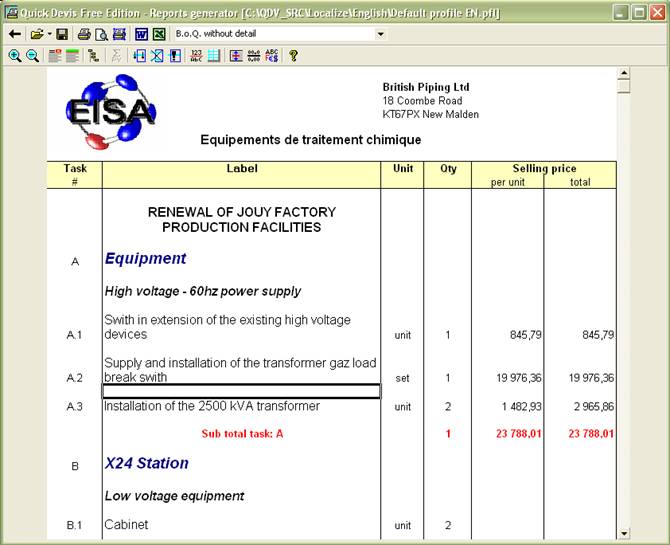Click the Swith in extension label
670x545 pixels.
[x=227, y=327]
